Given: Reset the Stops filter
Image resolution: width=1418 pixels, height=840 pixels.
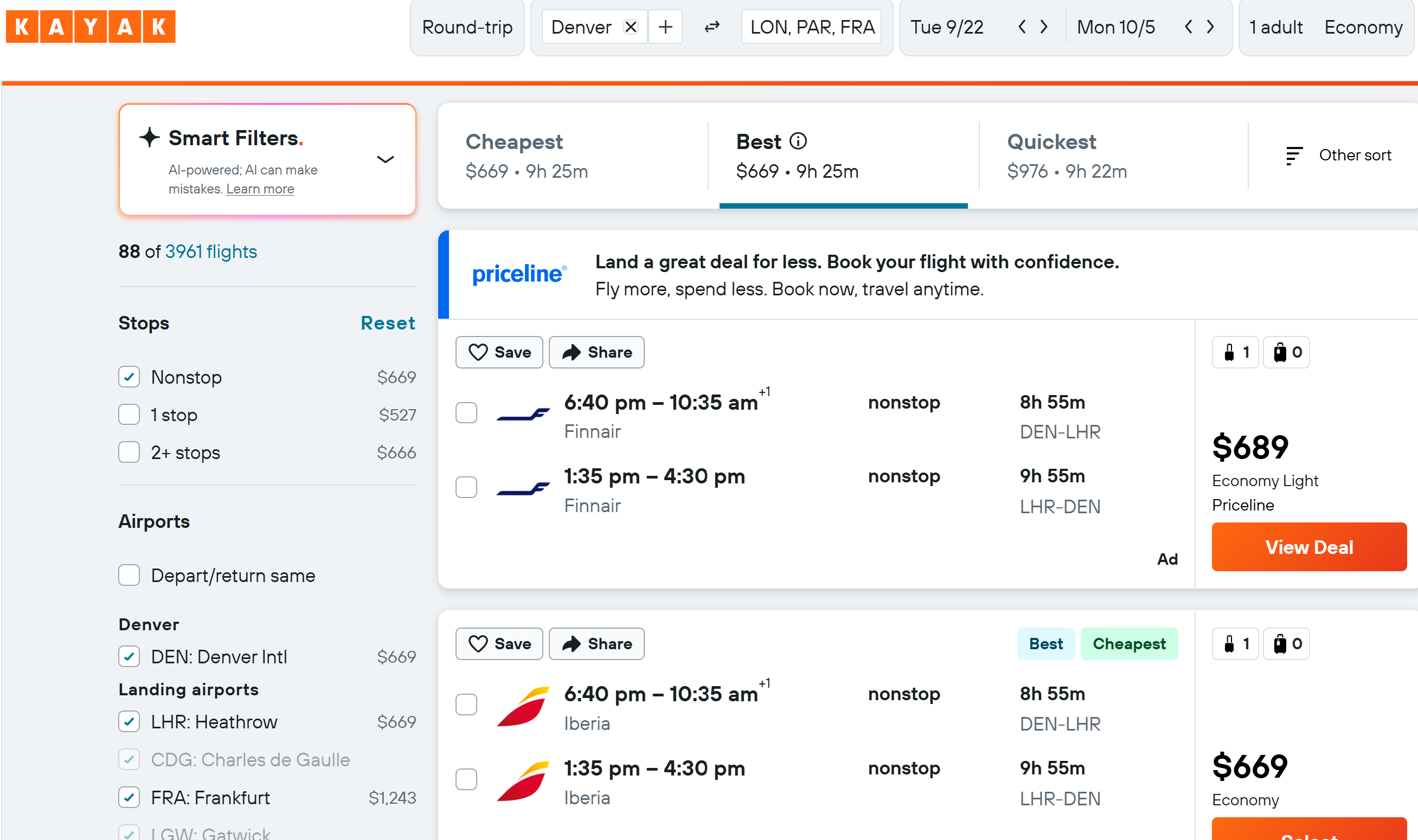Looking at the screenshot, I should click(388, 323).
